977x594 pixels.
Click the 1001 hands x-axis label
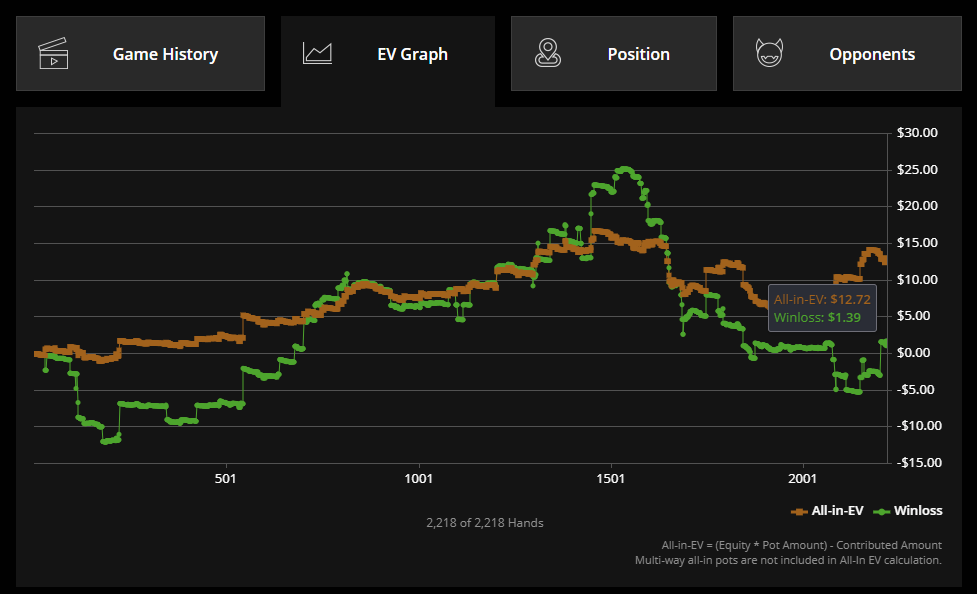tap(418, 479)
